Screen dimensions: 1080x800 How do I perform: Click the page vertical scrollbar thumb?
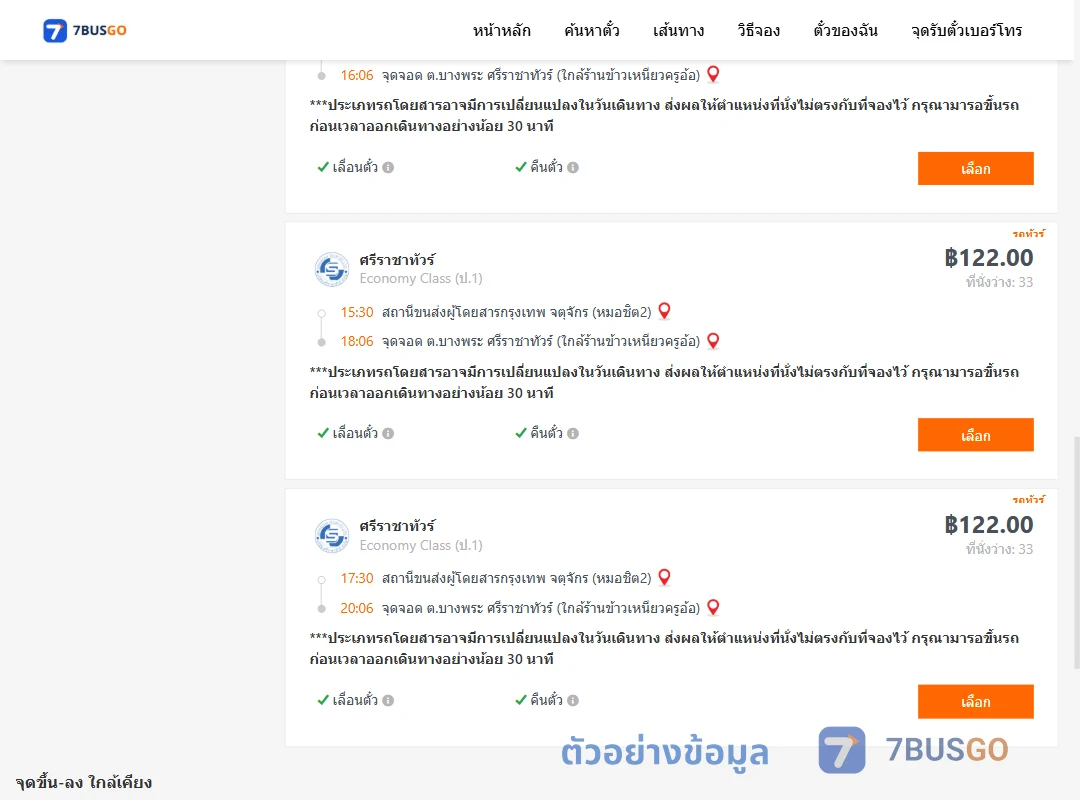(1077, 553)
